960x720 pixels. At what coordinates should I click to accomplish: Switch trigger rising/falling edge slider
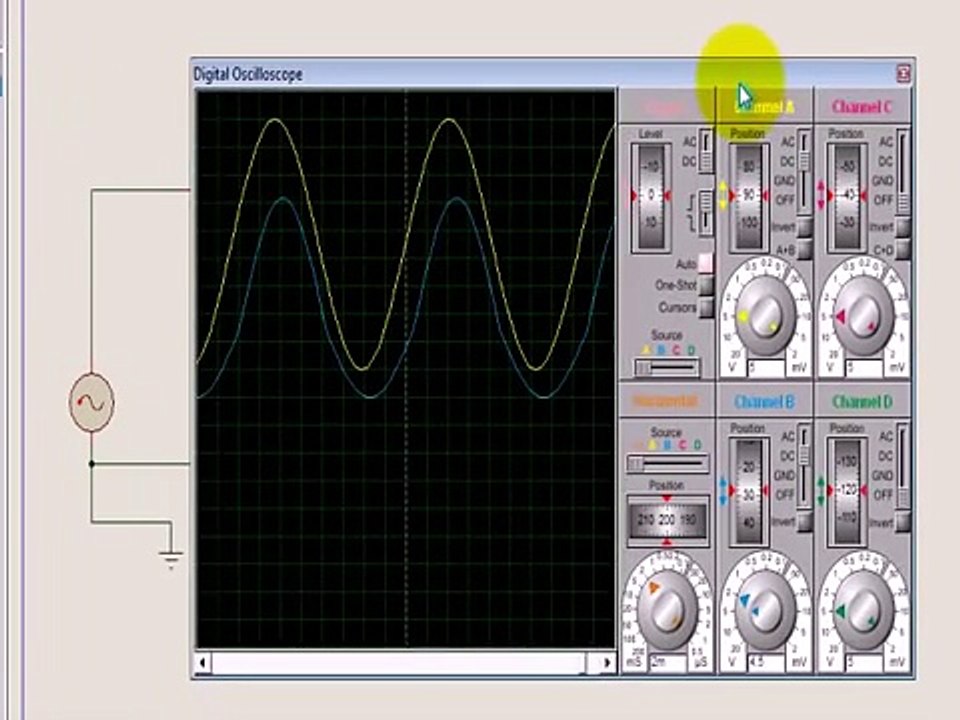coord(707,212)
